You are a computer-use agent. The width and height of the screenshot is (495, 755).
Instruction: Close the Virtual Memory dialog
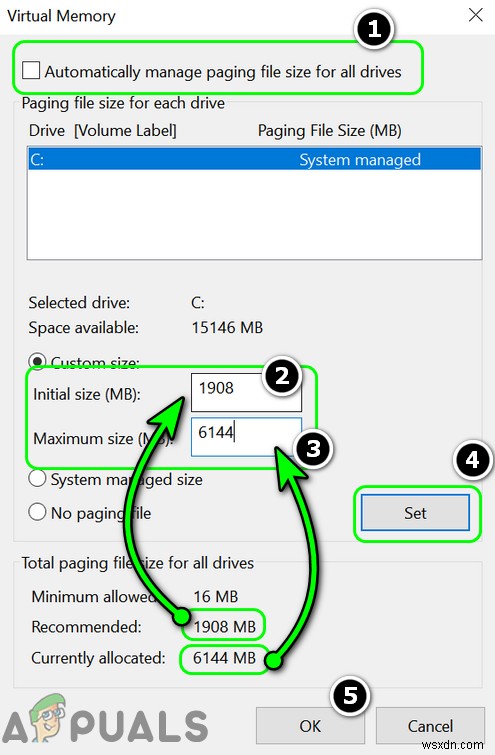(476, 15)
